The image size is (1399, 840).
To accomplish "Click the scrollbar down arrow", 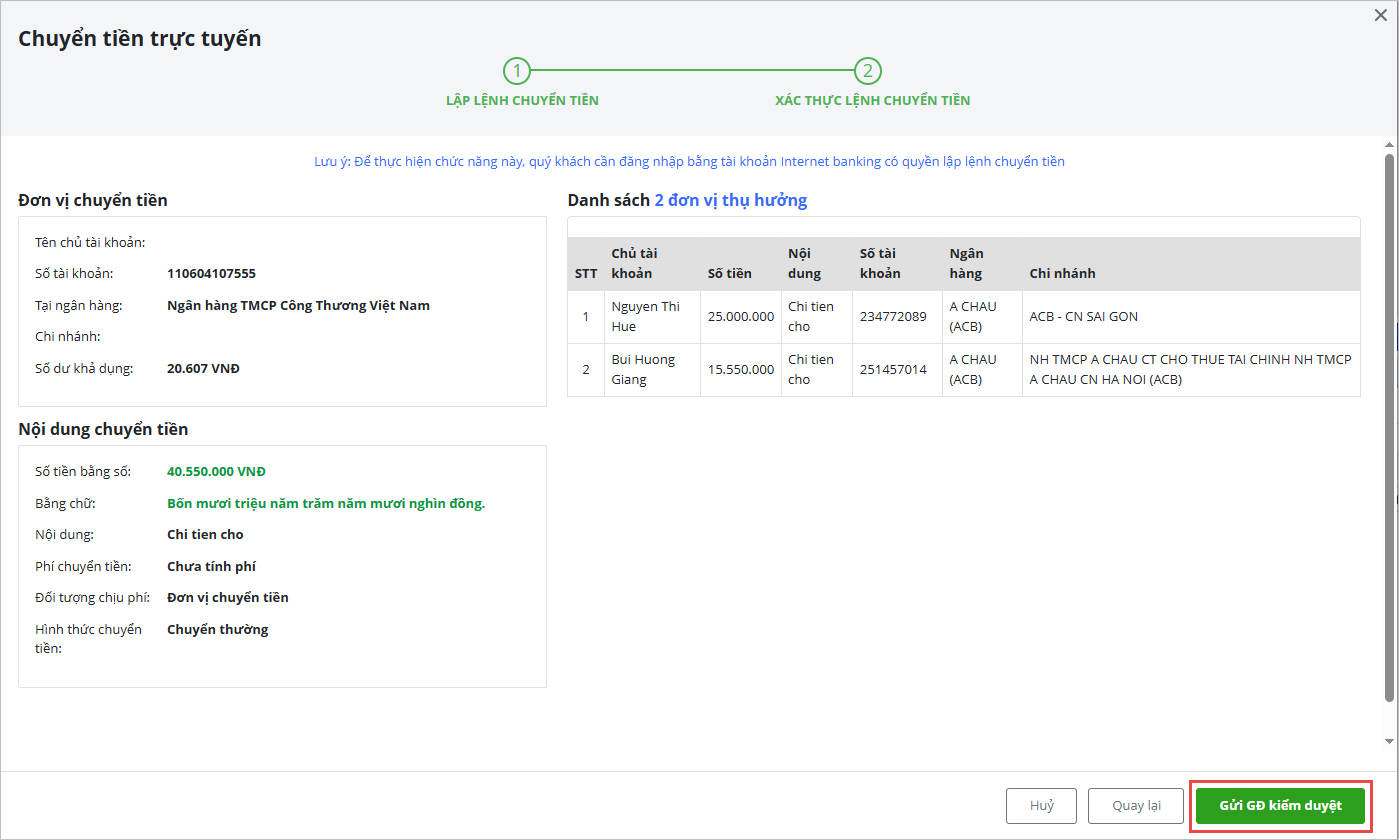I will 1388,741.
